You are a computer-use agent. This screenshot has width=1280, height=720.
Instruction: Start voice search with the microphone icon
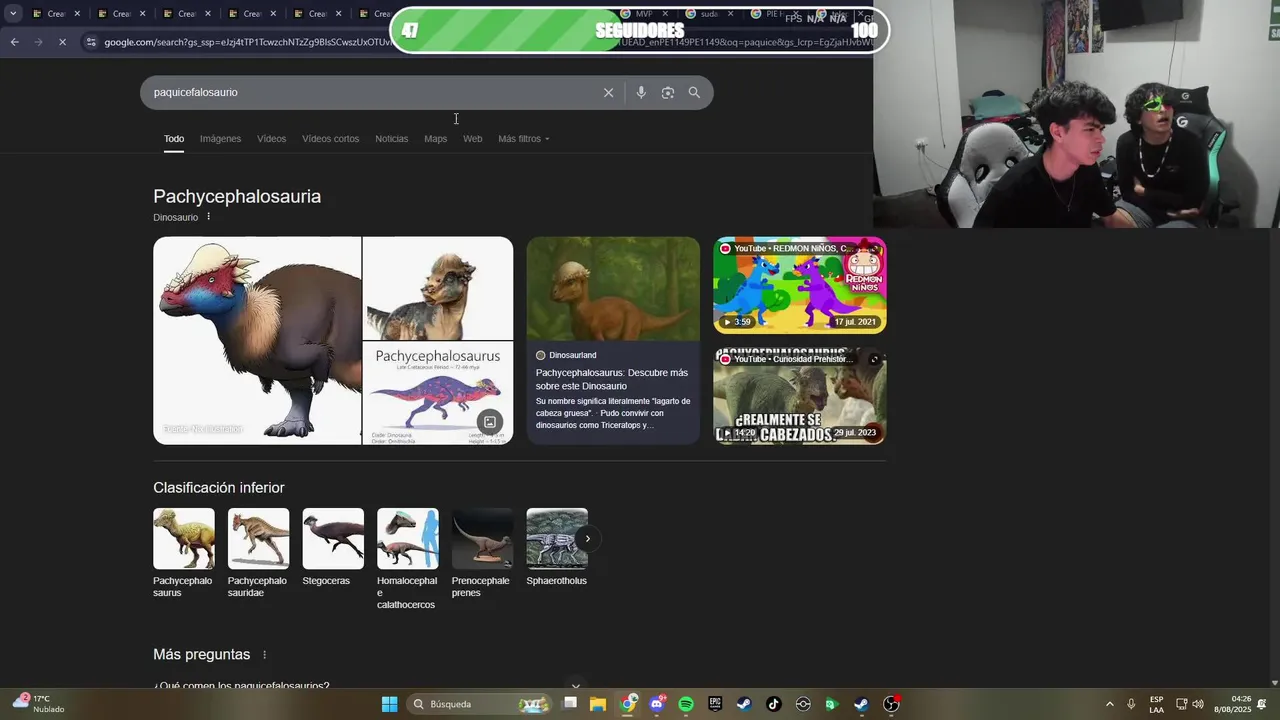(641, 92)
